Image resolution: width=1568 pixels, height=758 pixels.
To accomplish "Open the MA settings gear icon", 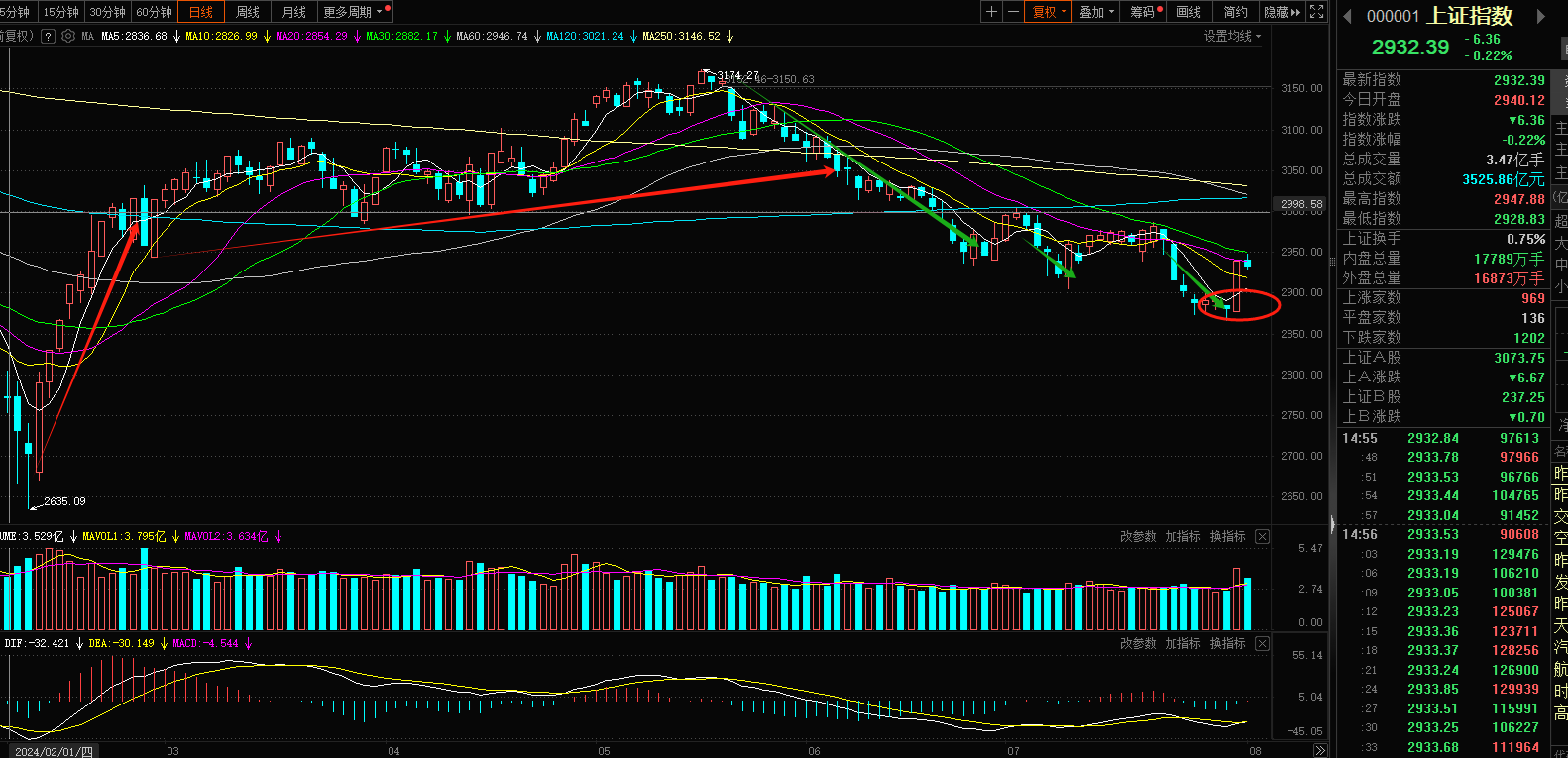I will (x=68, y=36).
